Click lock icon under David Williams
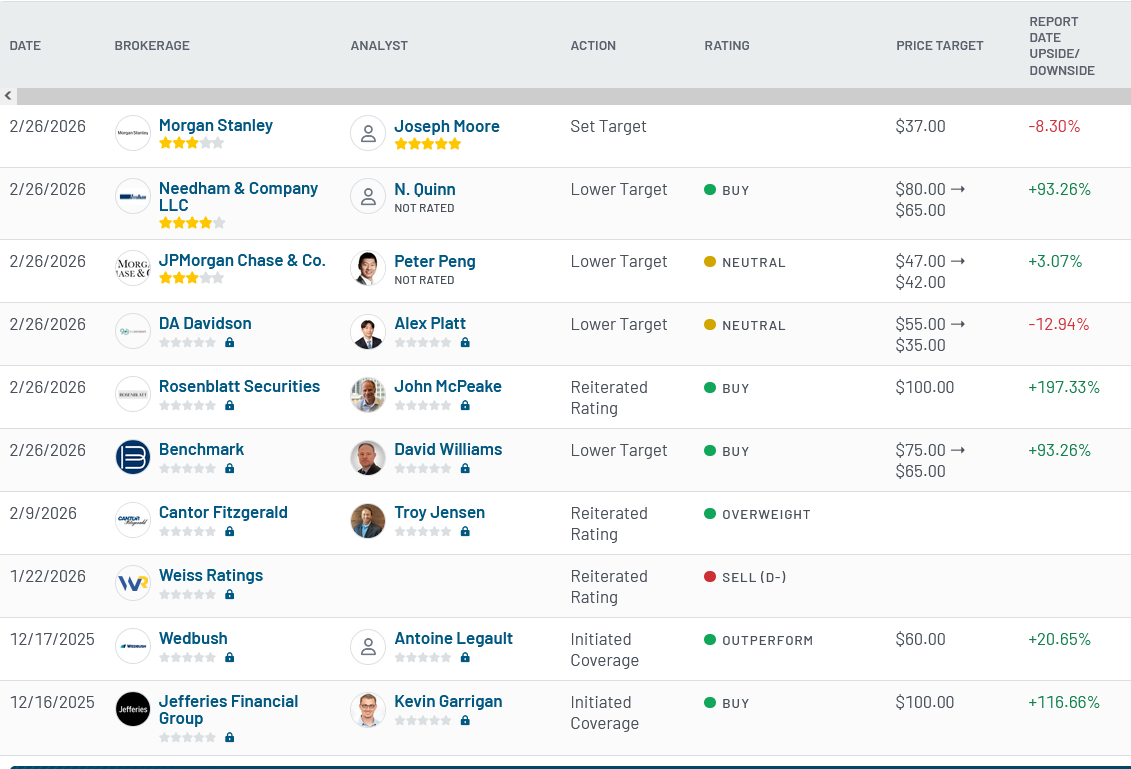 click(x=465, y=468)
